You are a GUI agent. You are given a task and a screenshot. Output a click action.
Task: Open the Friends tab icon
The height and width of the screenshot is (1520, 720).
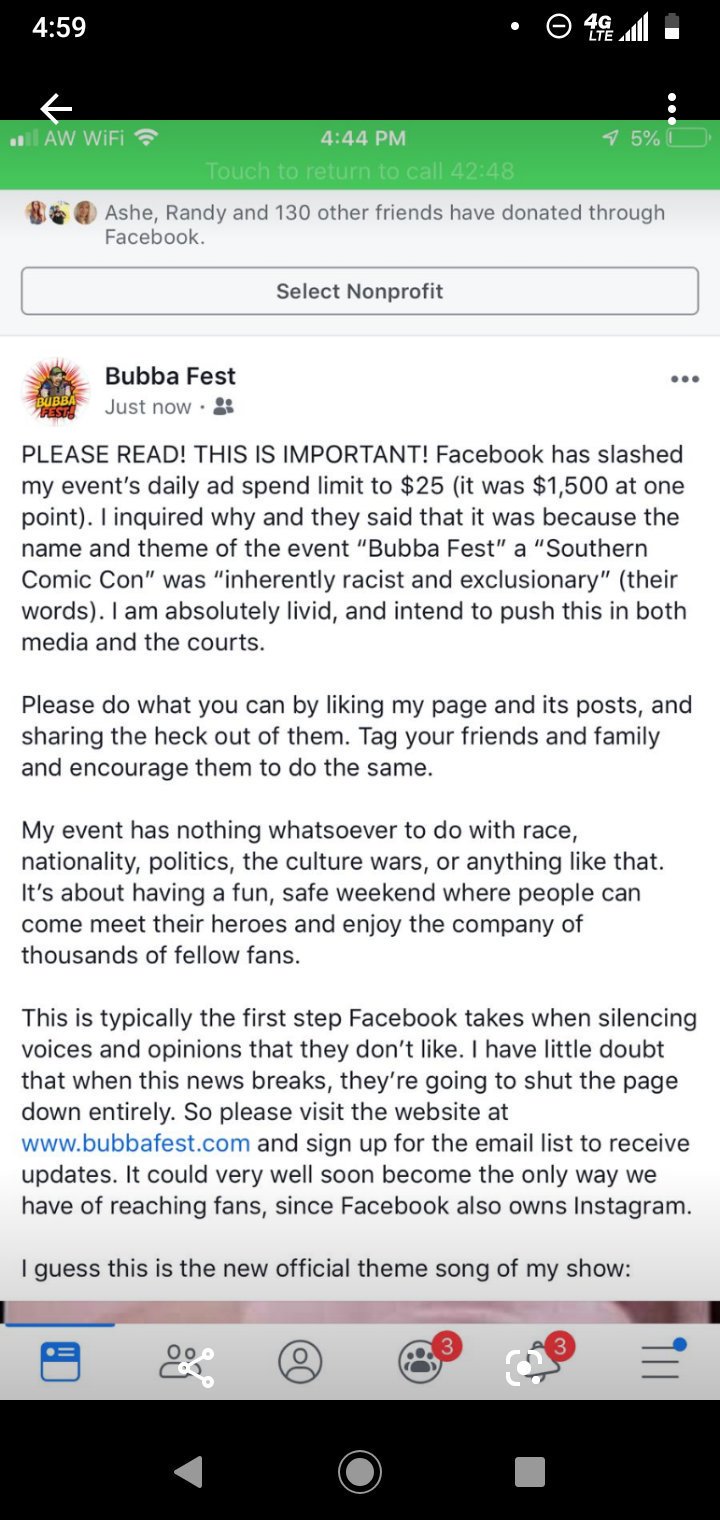pos(186,1364)
